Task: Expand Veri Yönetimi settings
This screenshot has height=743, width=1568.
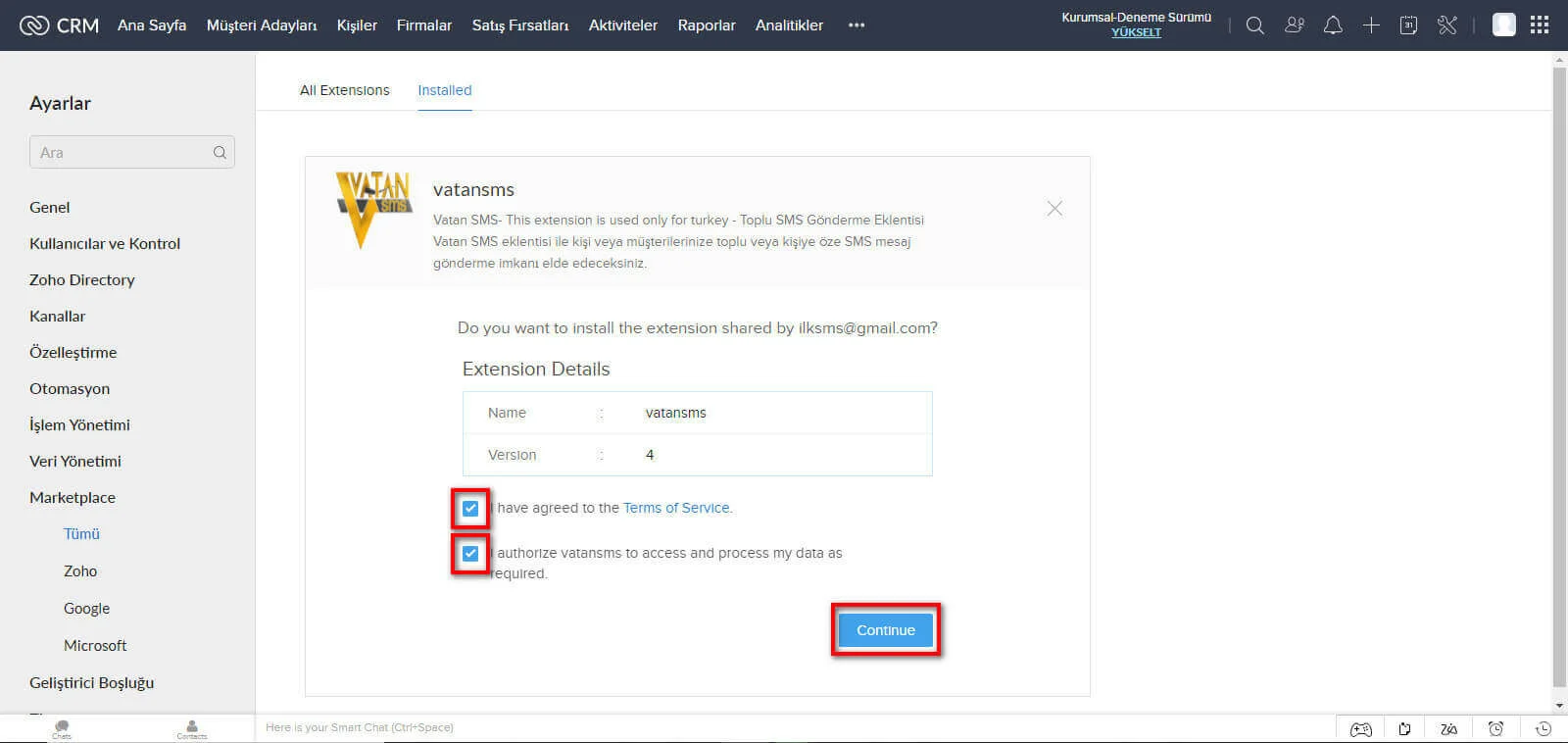Action: point(75,461)
